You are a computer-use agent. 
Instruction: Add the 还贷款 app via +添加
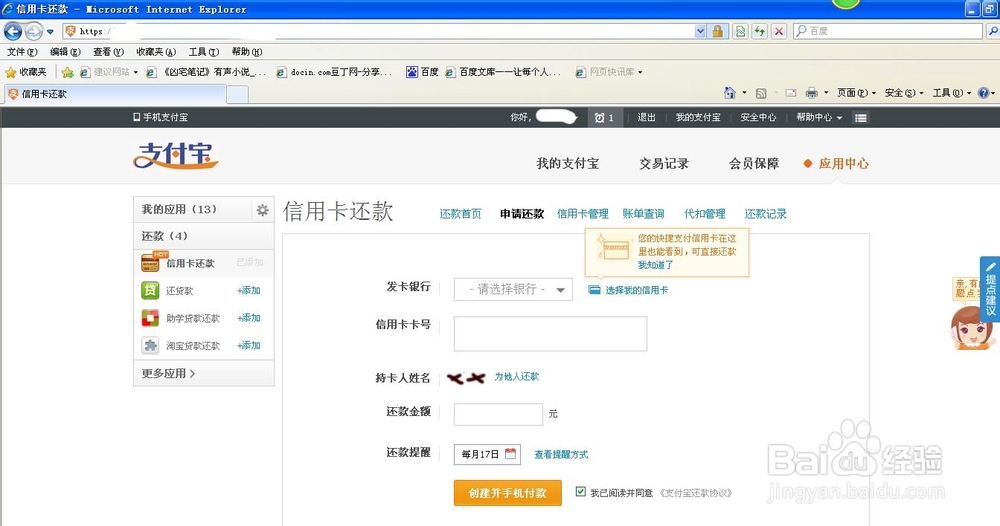coord(249,290)
